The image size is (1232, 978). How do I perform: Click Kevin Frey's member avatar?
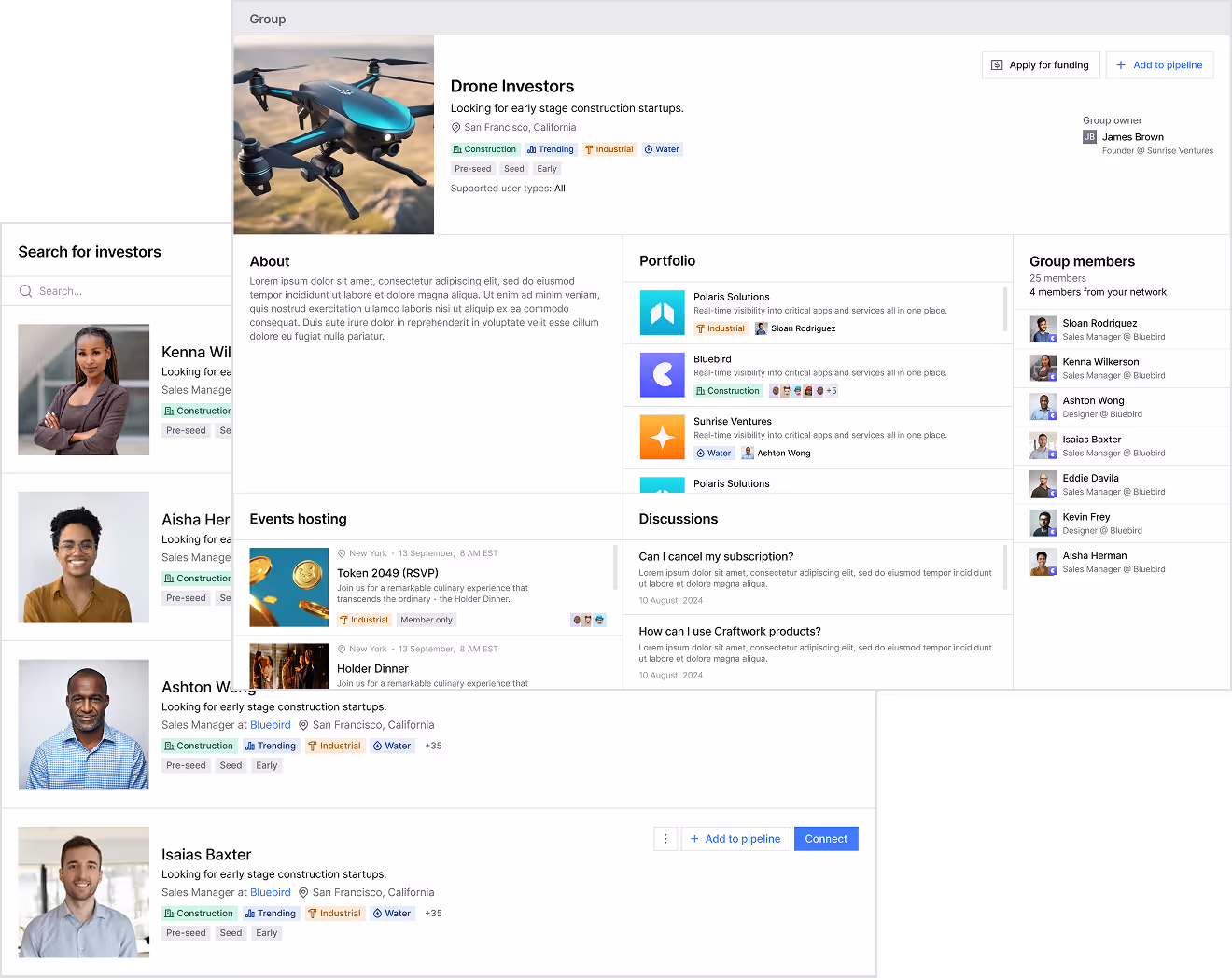(x=1043, y=524)
